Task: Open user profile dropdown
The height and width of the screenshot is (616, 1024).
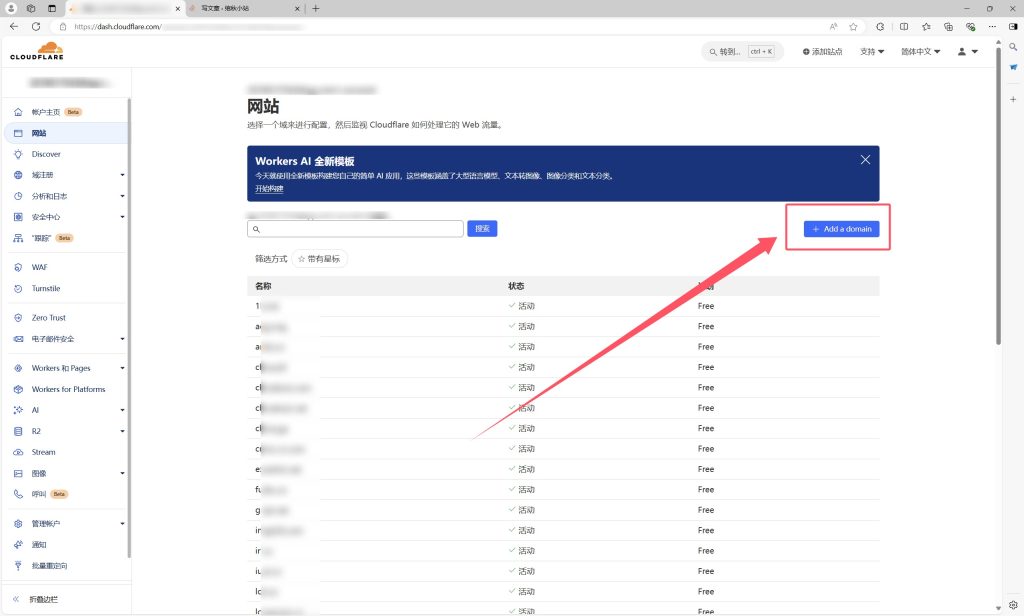Action: click(x=968, y=52)
